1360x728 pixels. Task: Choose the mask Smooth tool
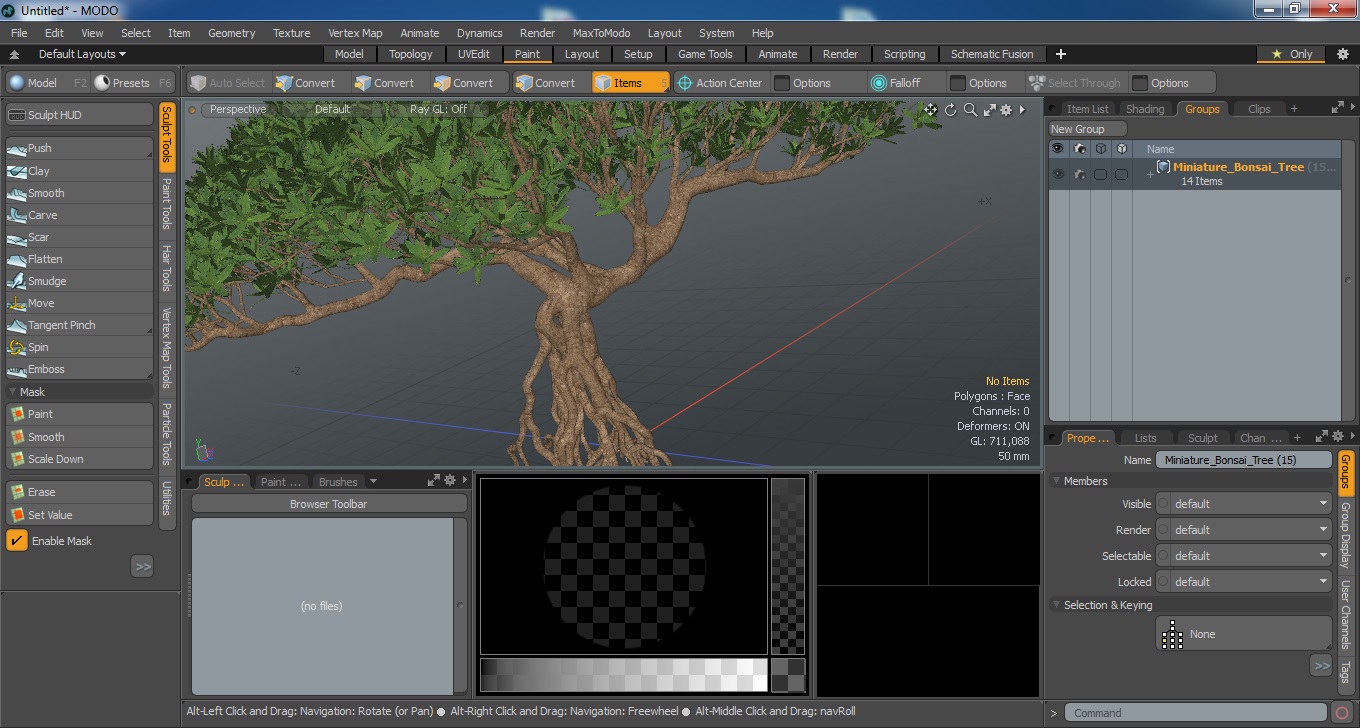pos(79,437)
